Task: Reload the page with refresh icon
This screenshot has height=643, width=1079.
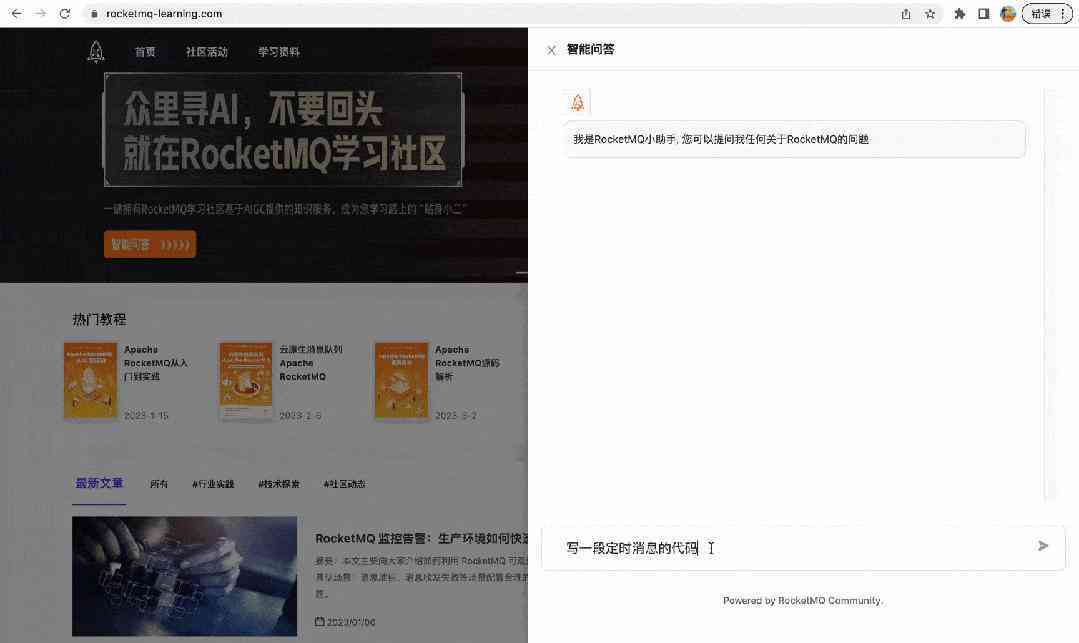Action: click(65, 14)
